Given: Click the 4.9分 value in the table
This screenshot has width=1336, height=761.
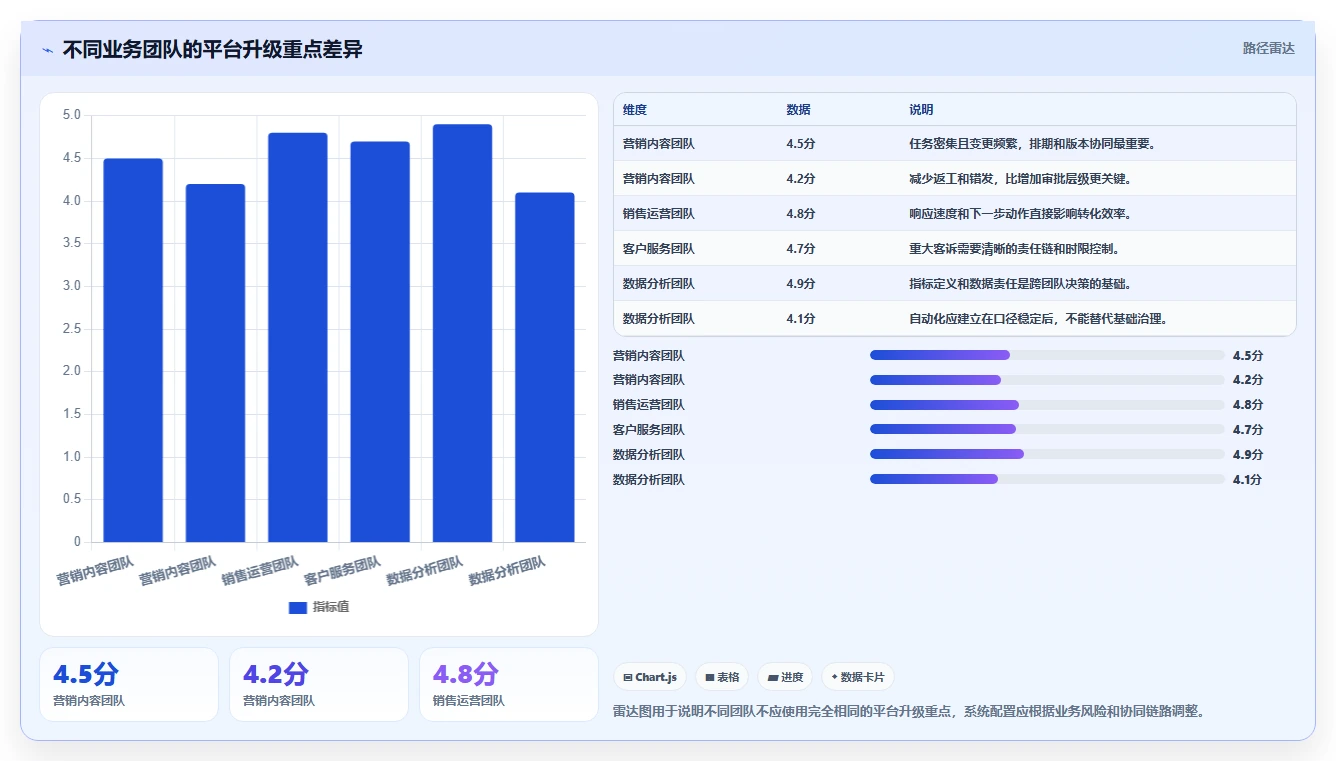Looking at the screenshot, I should coord(801,284).
